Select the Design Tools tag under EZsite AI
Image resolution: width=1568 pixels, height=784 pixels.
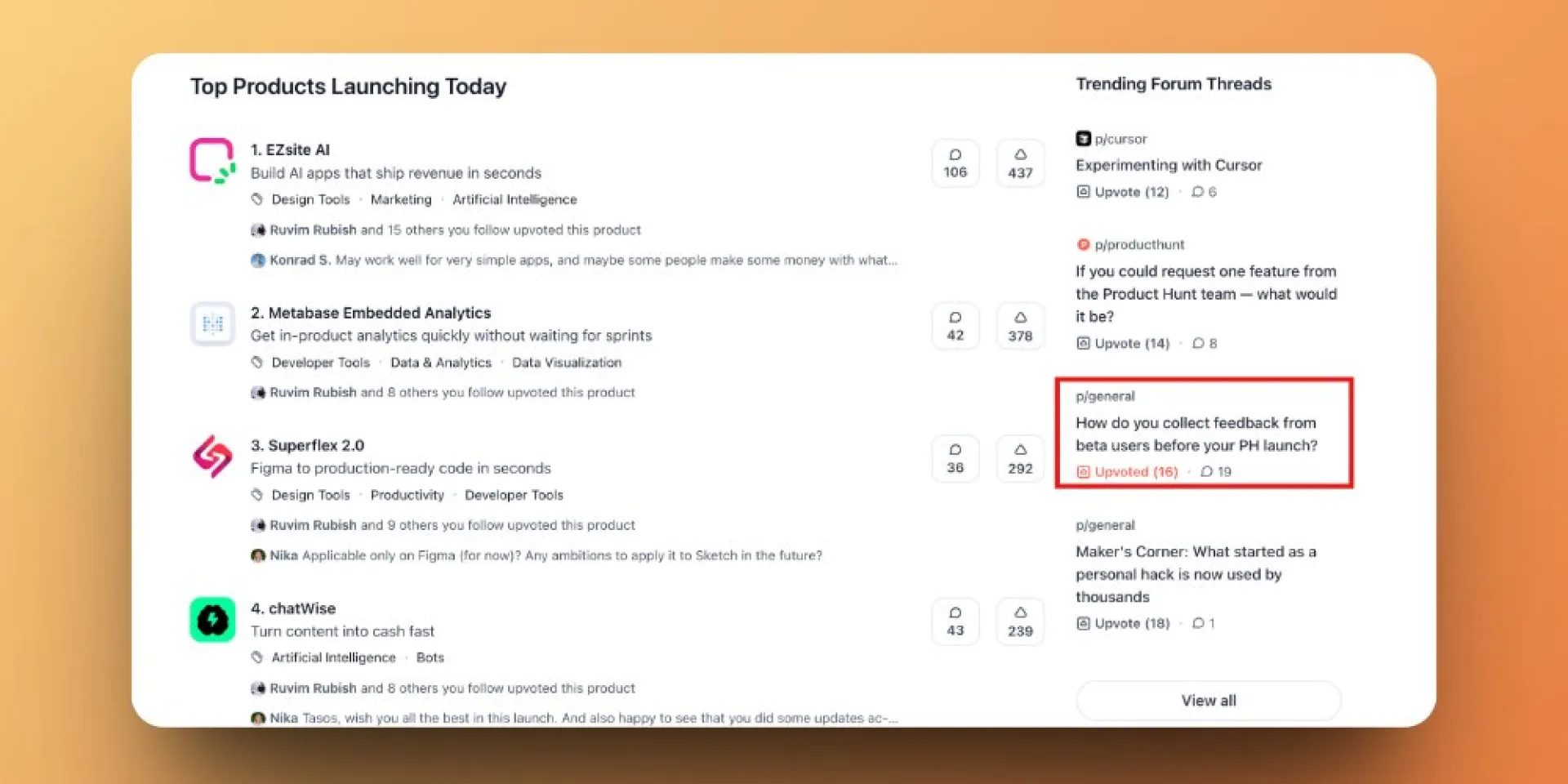pos(310,199)
